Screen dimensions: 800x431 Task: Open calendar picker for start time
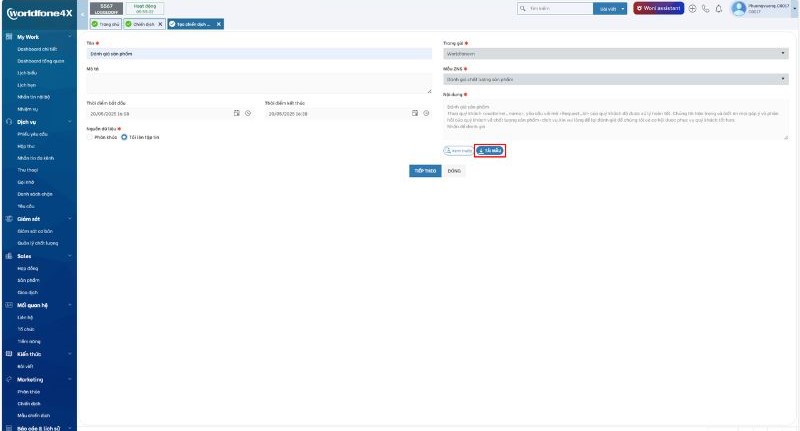click(x=237, y=113)
